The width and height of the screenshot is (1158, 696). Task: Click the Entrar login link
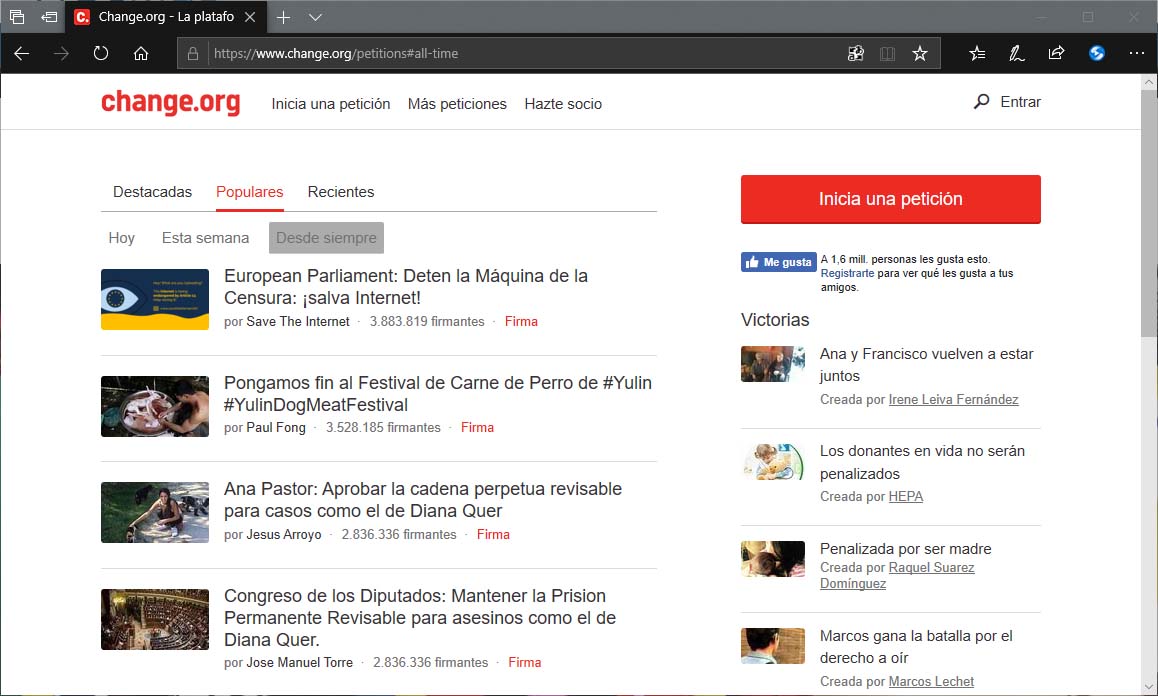point(1021,102)
